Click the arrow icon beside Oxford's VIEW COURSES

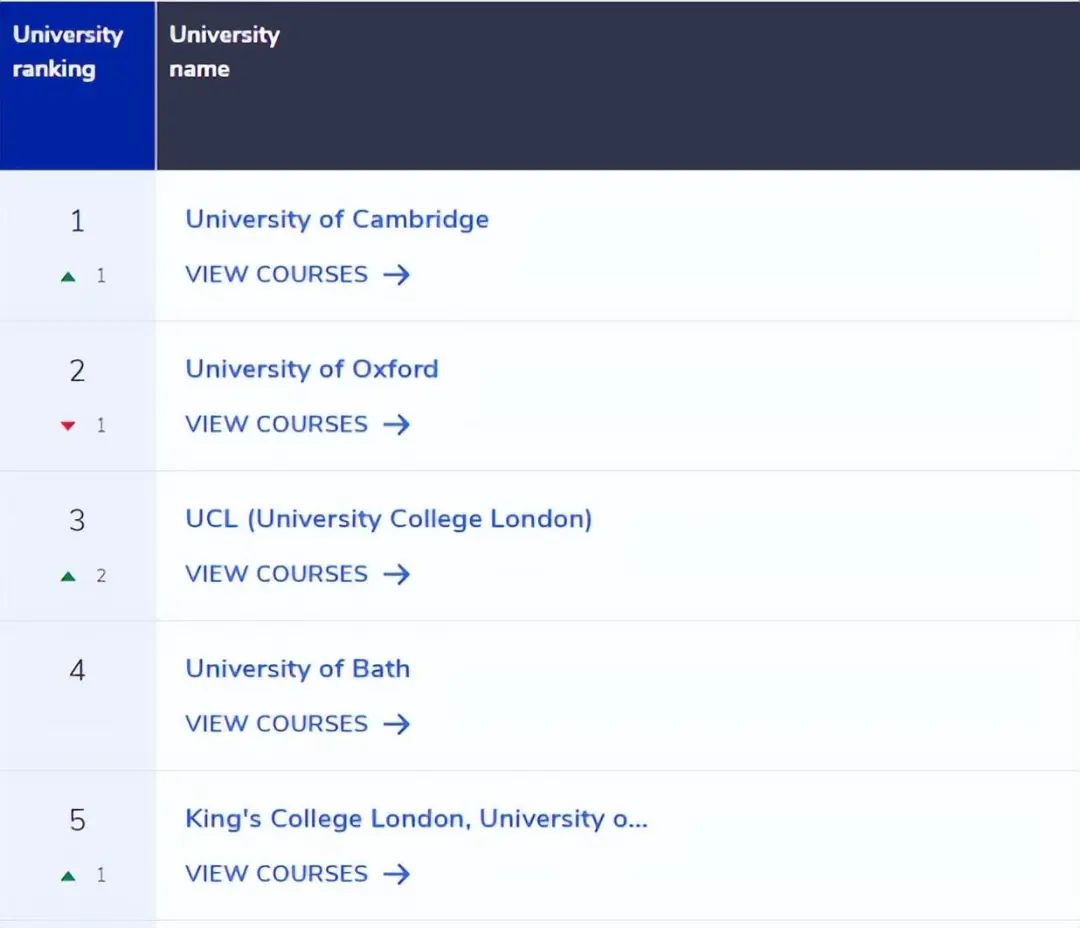pyautogui.click(x=397, y=424)
